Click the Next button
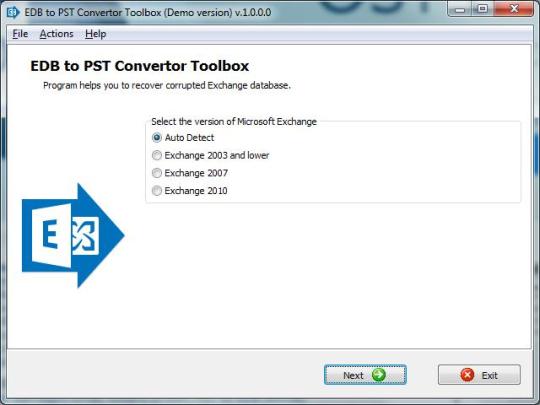Viewport: 540px width, 405px height. pos(365,375)
